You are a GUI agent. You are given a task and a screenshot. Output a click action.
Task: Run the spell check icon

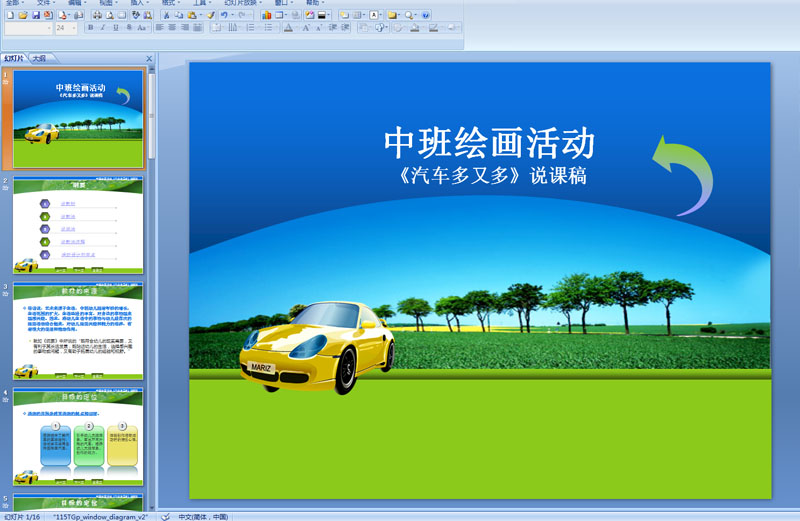click(135, 15)
